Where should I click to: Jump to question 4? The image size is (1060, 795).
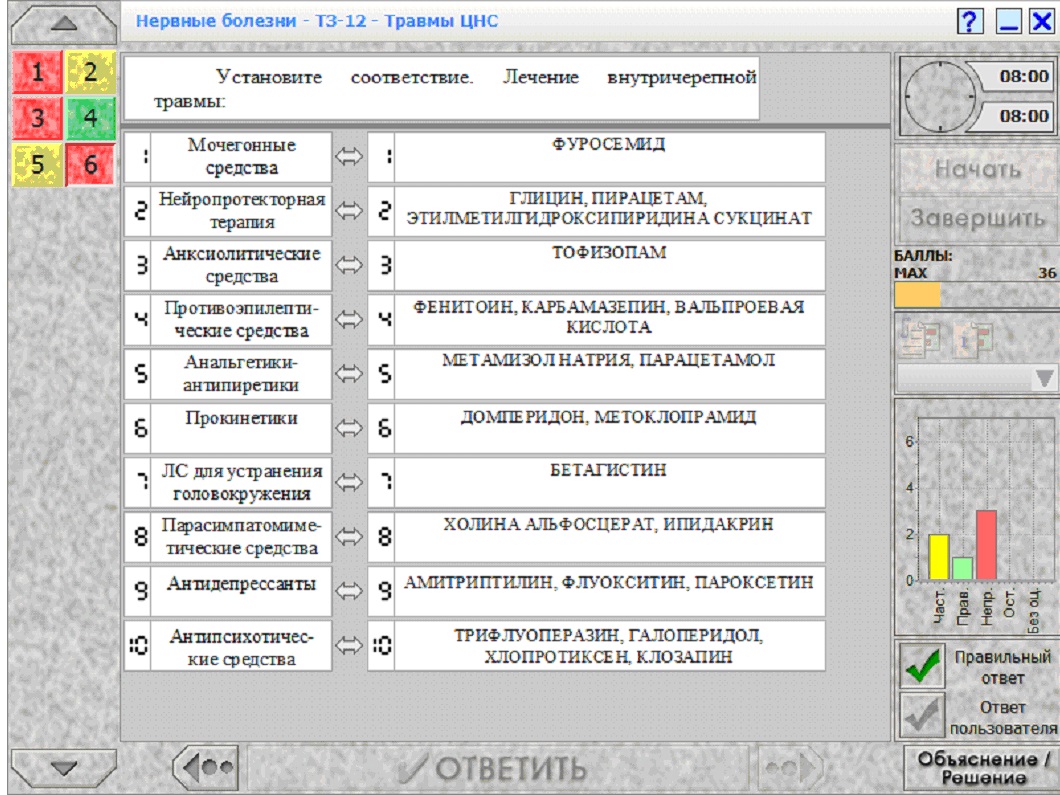(x=91, y=118)
